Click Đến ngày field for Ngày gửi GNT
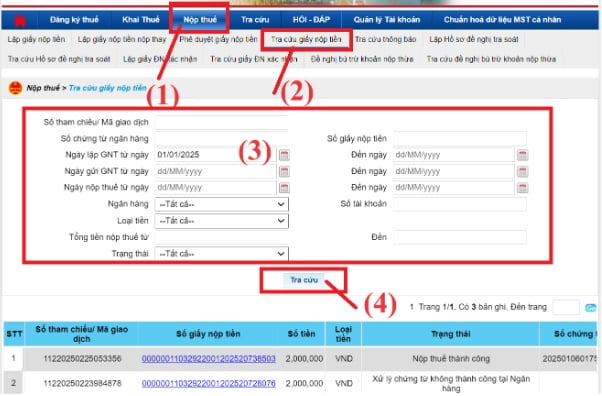 click(x=454, y=171)
